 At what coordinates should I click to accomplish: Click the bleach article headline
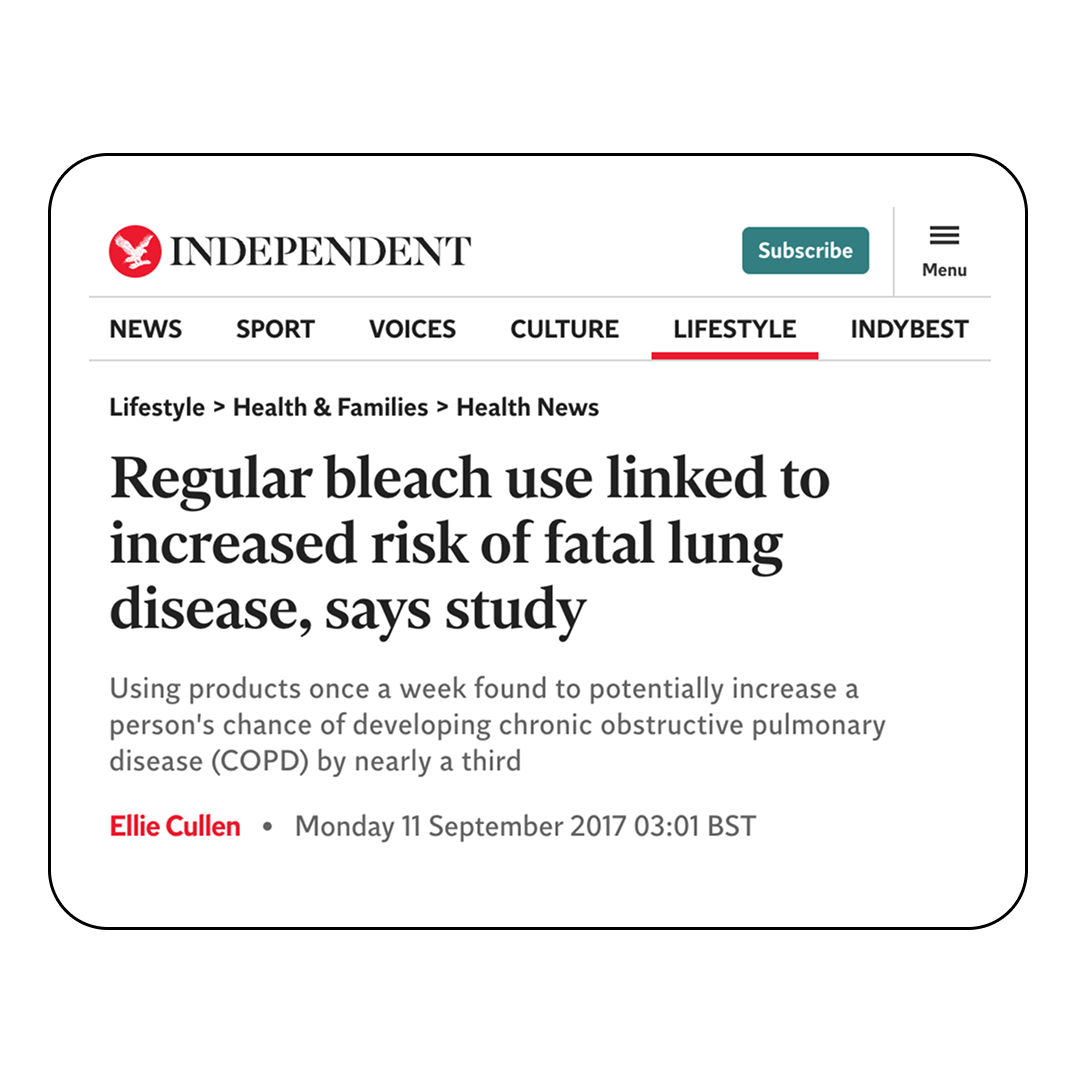tap(470, 544)
